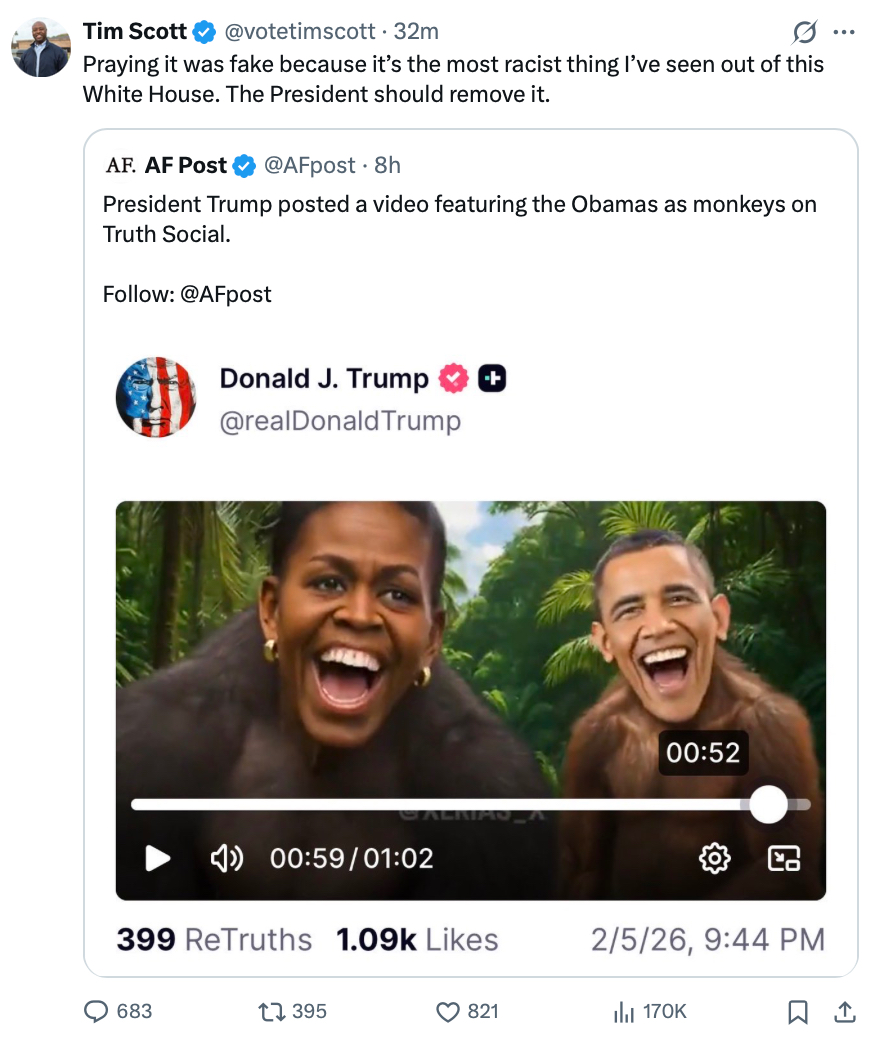
Task: Open the Grok circle-slash icon
Action: (804, 33)
